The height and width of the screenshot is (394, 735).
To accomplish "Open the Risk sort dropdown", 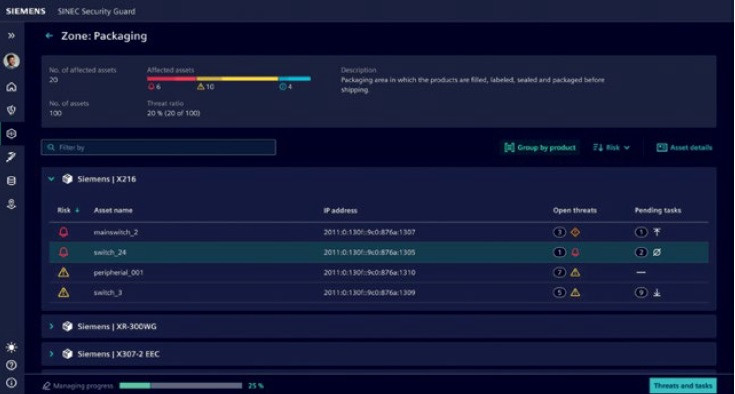I will [611, 148].
